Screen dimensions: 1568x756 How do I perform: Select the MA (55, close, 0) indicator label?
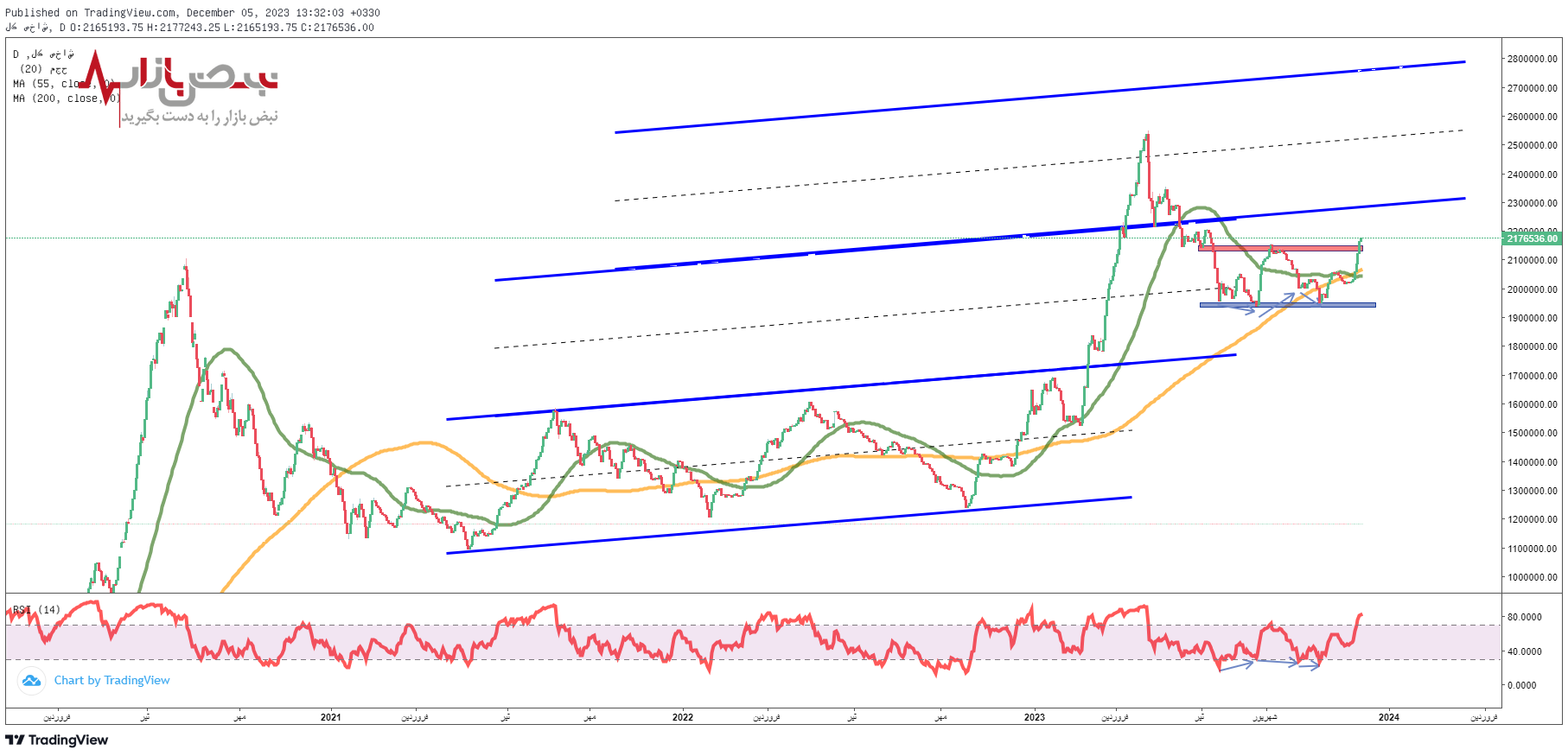pos(64,84)
